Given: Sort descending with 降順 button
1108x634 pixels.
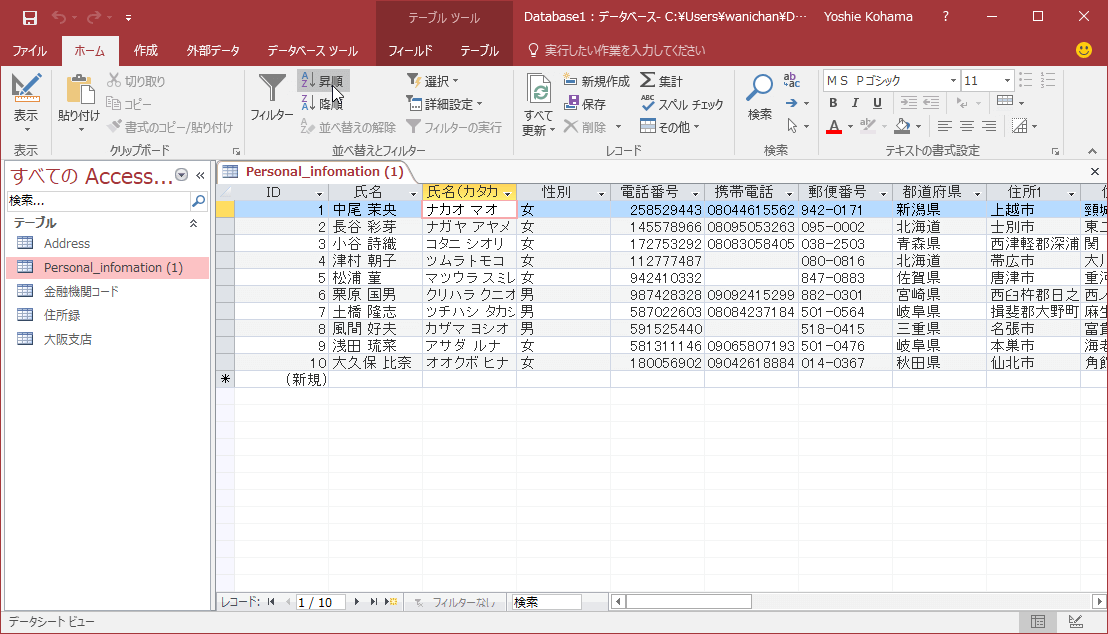Looking at the screenshot, I should pos(323,104).
